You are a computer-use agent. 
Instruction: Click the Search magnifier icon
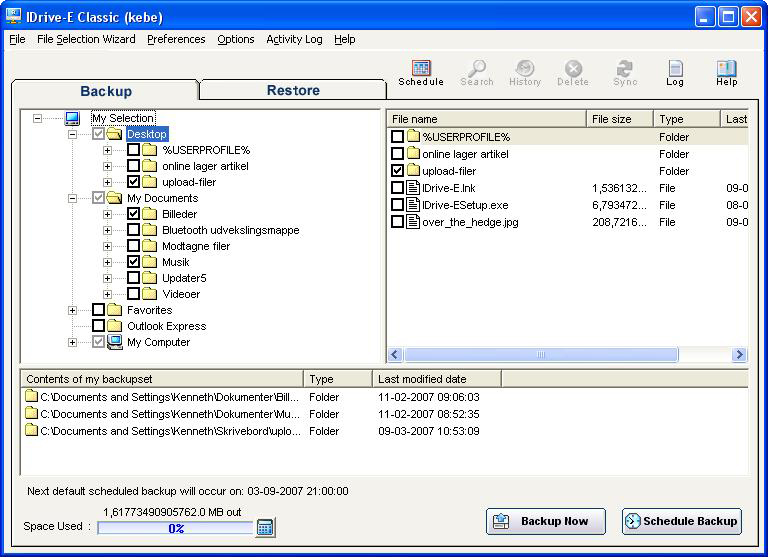[x=477, y=70]
